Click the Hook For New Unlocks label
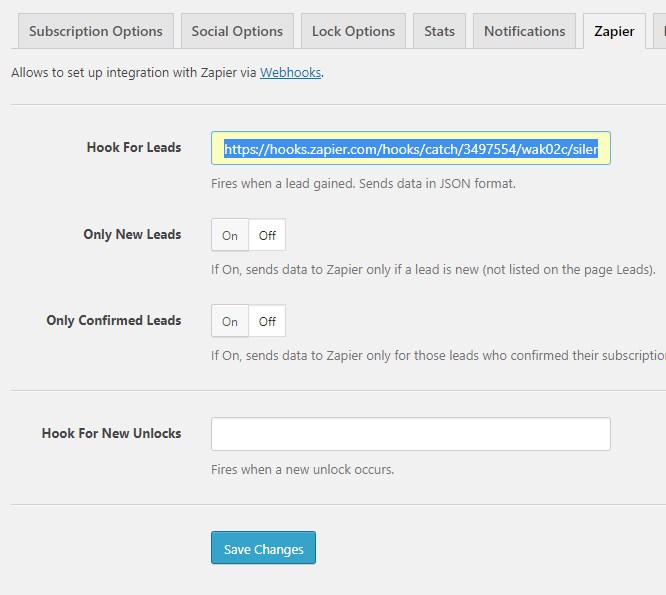This screenshot has height=595, width=666. (111, 434)
